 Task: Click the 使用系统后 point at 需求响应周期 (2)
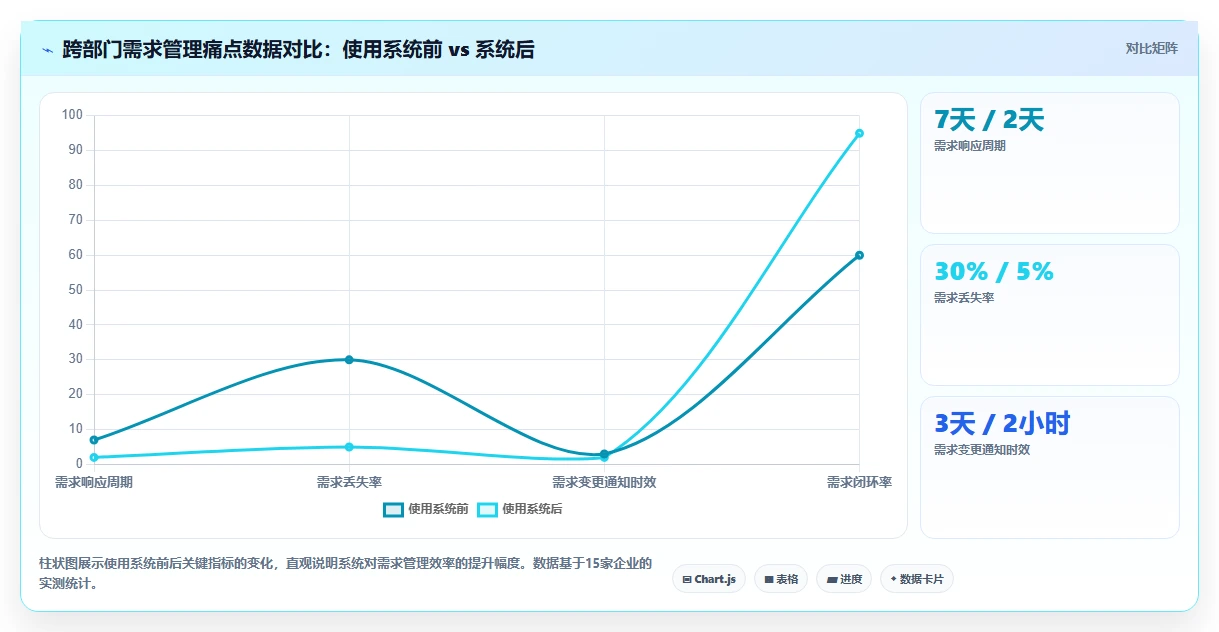94,457
